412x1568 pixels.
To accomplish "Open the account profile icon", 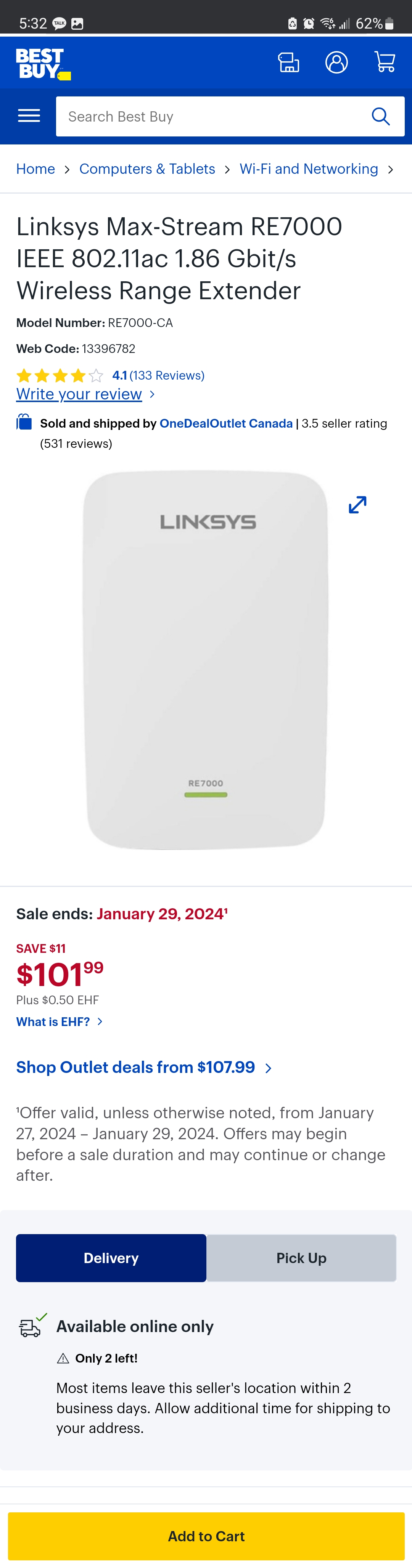I will pyautogui.click(x=336, y=62).
